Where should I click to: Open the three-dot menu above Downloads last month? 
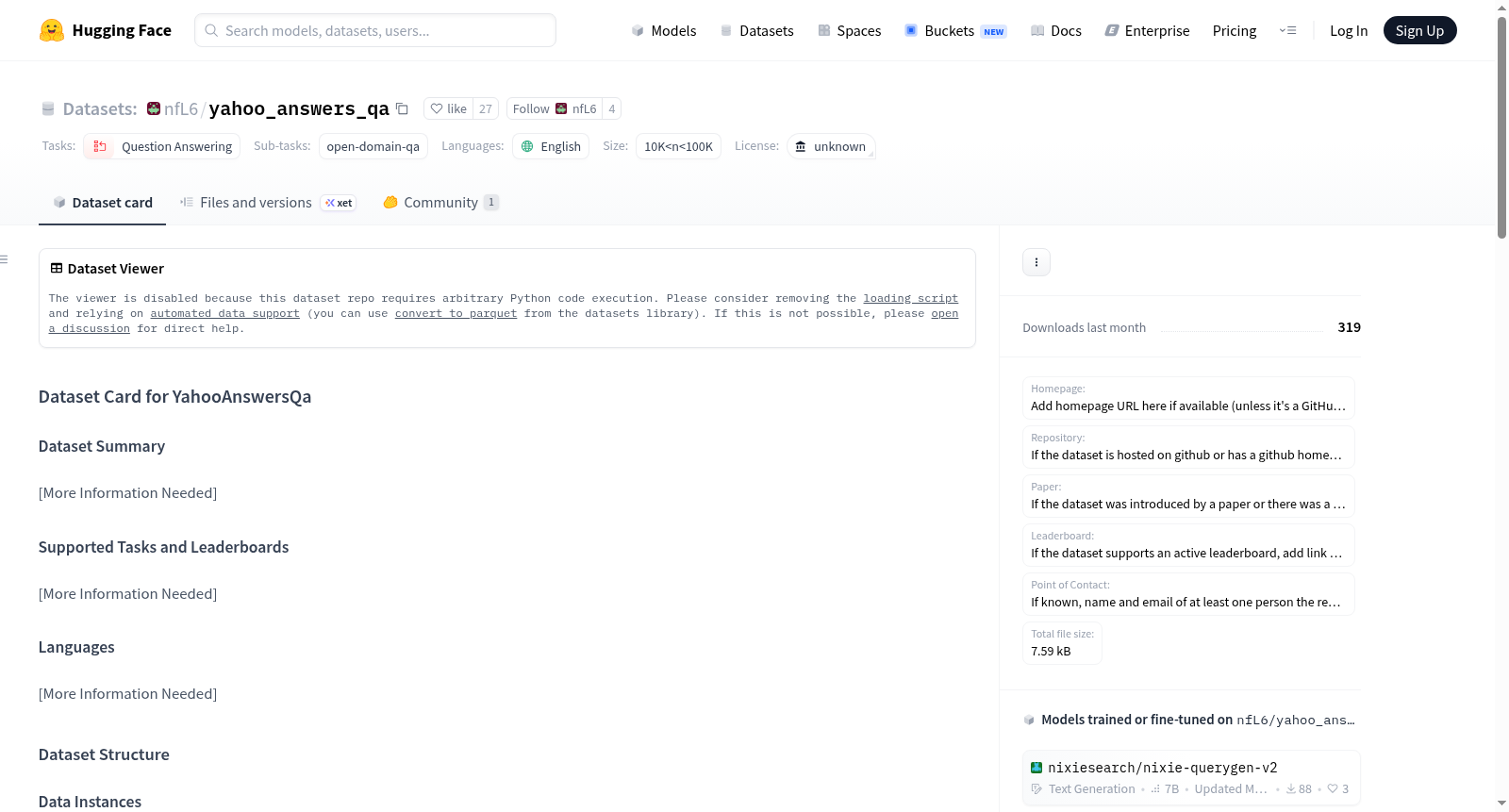point(1036,262)
